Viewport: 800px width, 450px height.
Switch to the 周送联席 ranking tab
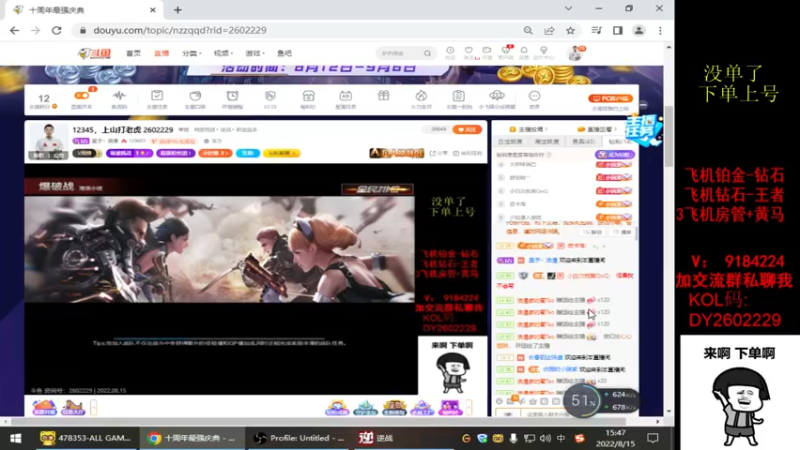point(546,141)
